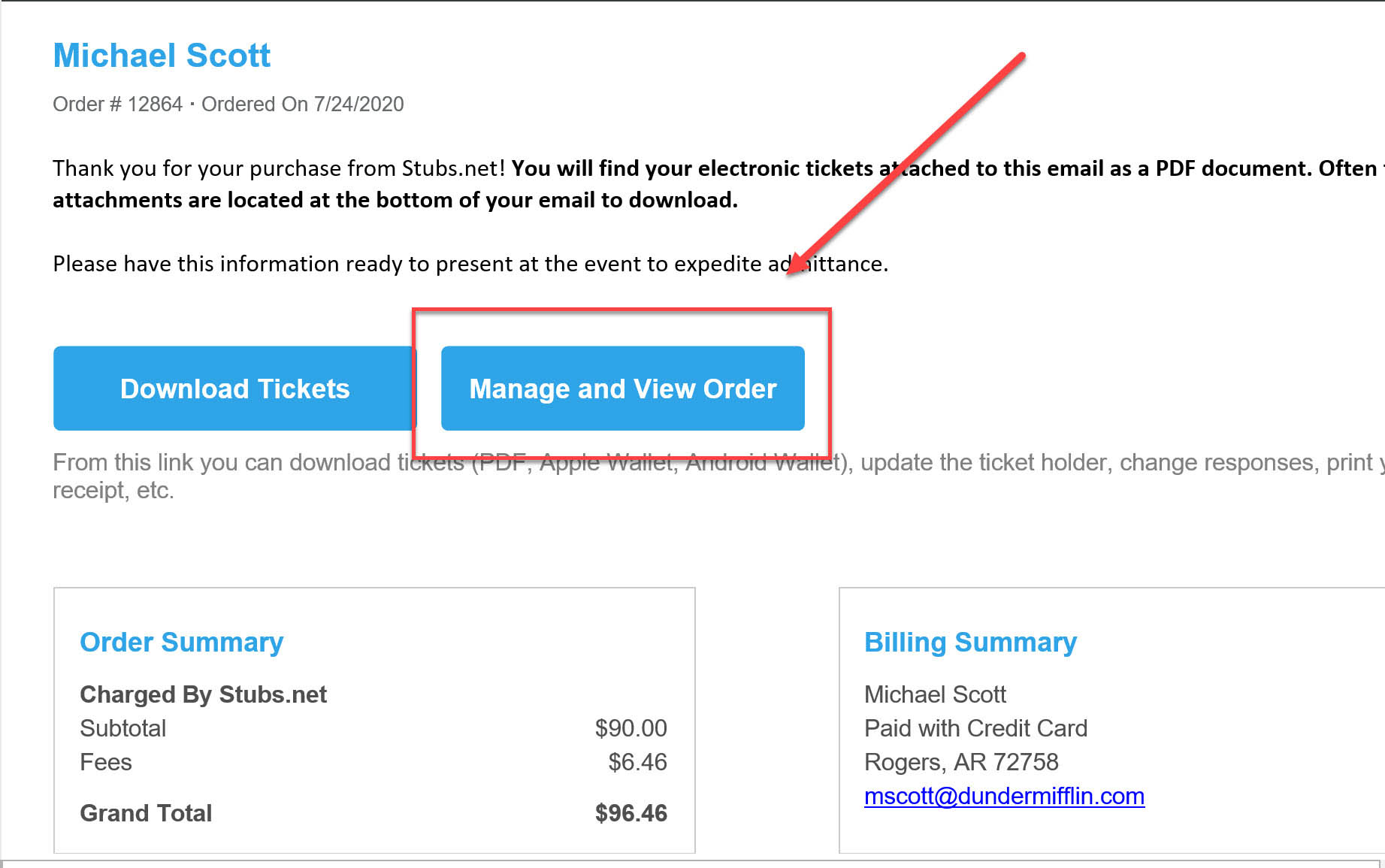Click the $6.46 fees amount
Viewport: 1385px width, 868px height.
click(x=637, y=762)
